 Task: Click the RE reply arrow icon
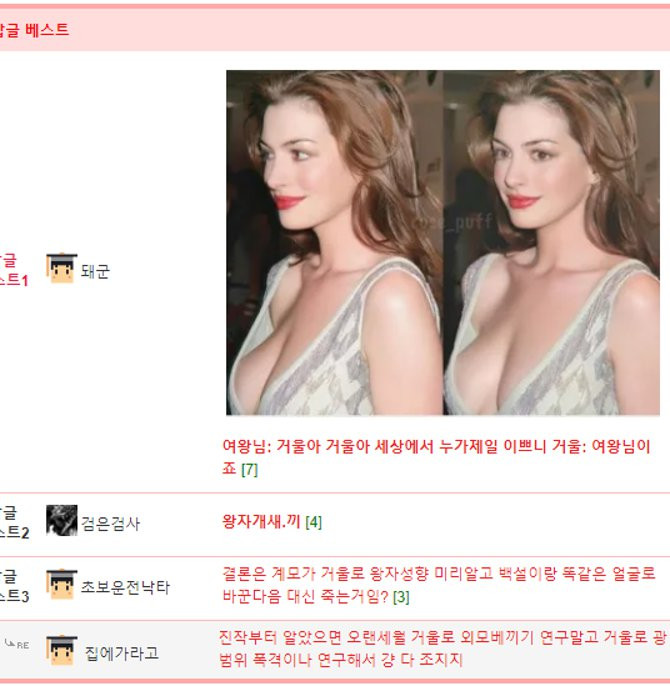click(x=17, y=645)
